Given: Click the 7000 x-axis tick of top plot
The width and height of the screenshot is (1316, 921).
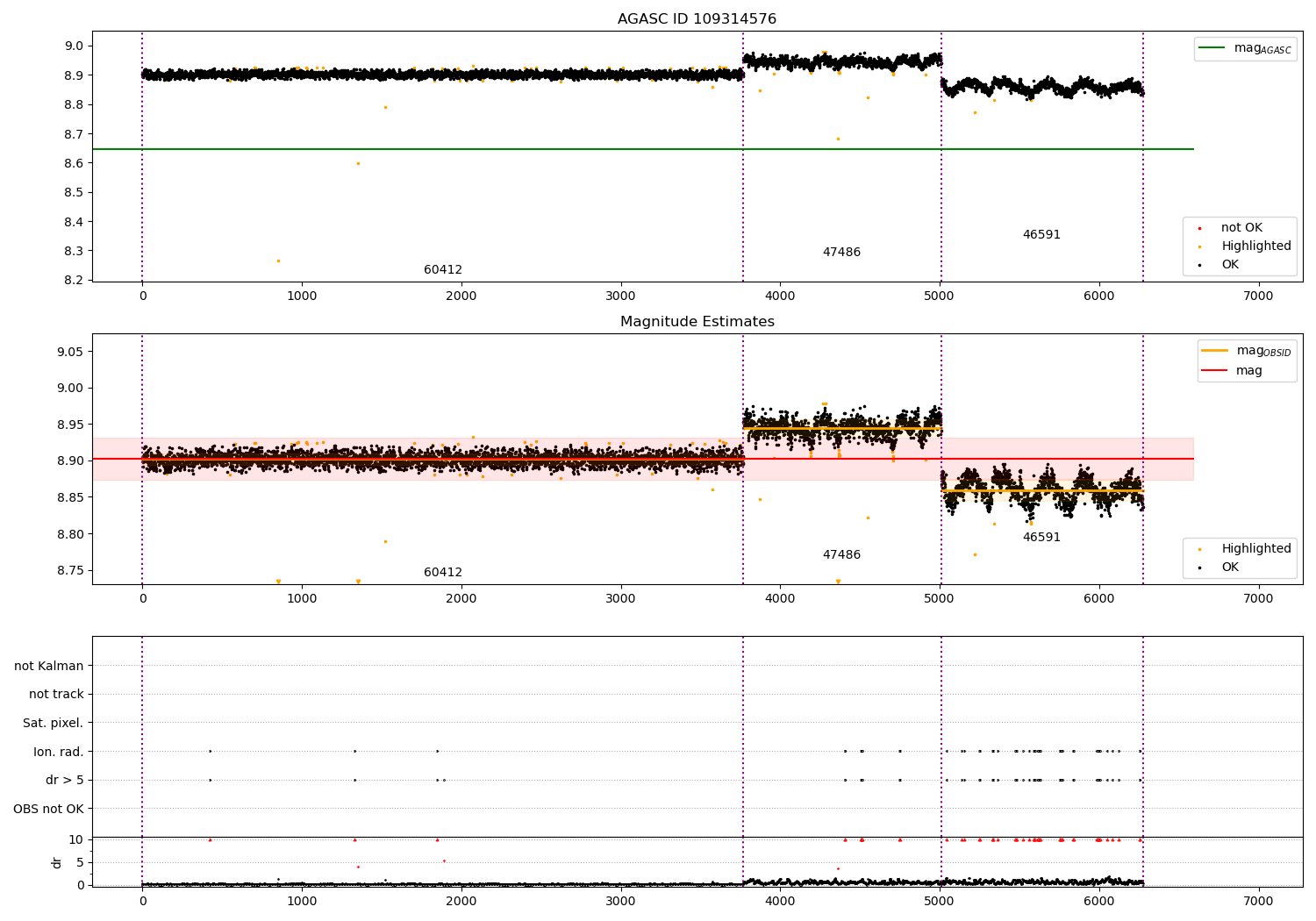Looking at the screenshot, I should click(1259, 296).
